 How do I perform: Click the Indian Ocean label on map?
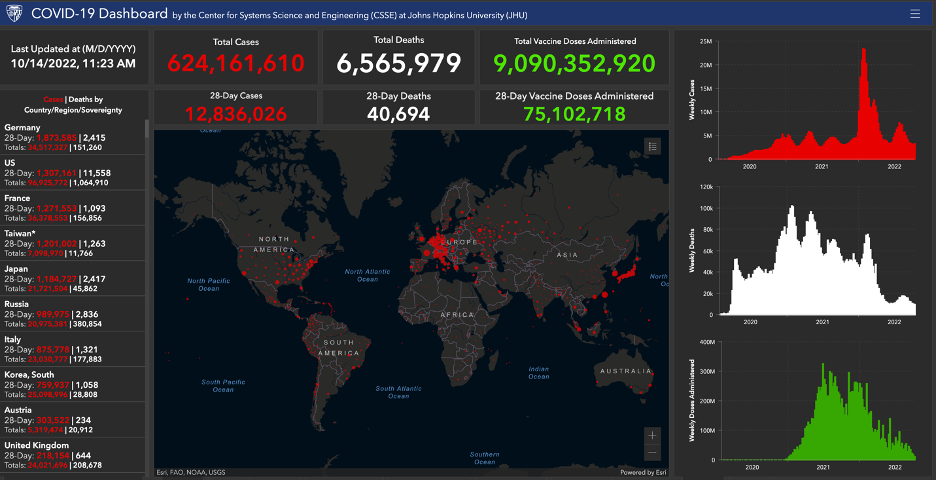538,373
